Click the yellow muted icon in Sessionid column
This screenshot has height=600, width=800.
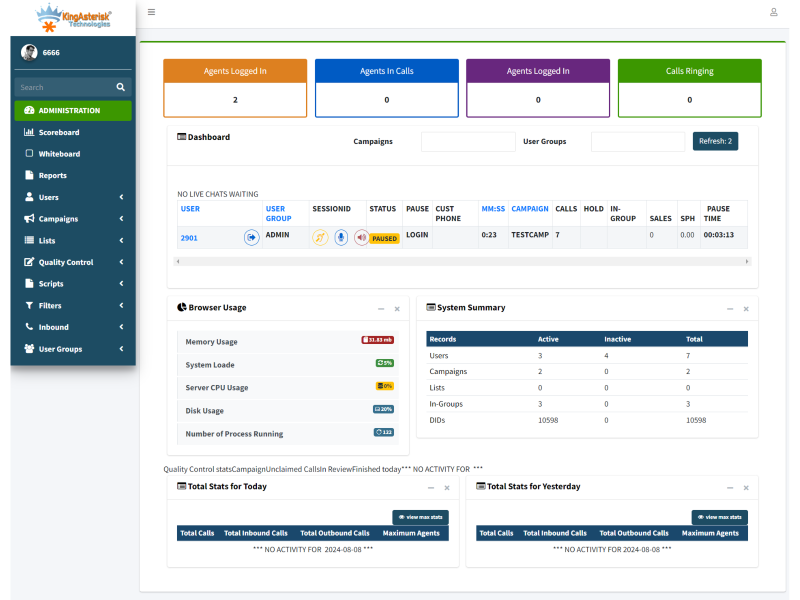320,238
